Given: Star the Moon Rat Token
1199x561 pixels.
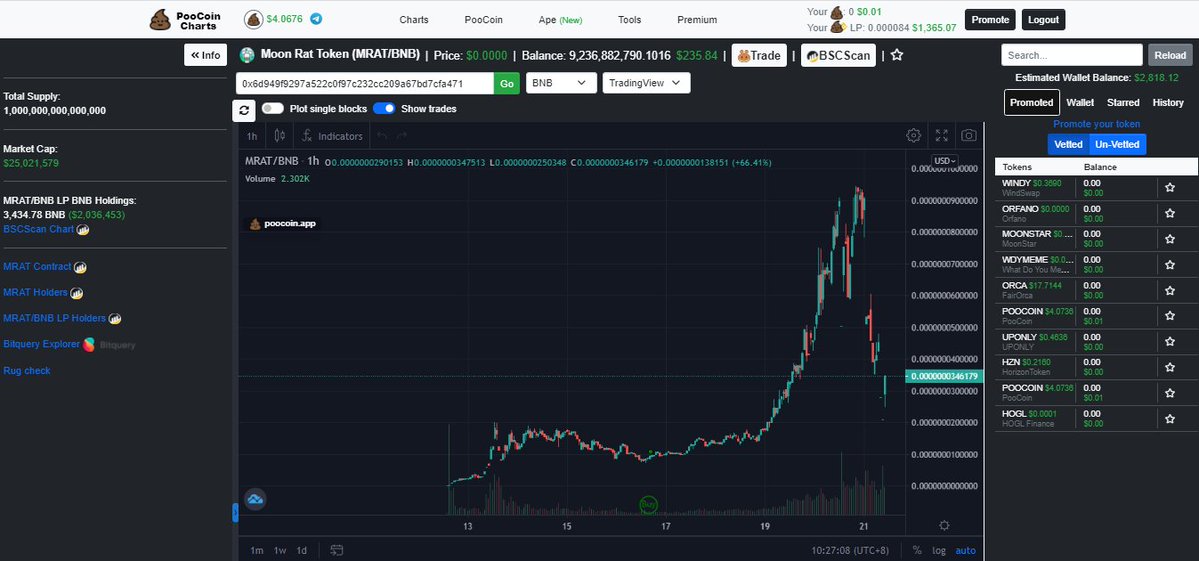Looking at the screenshot, I should [x=897, y=55].
